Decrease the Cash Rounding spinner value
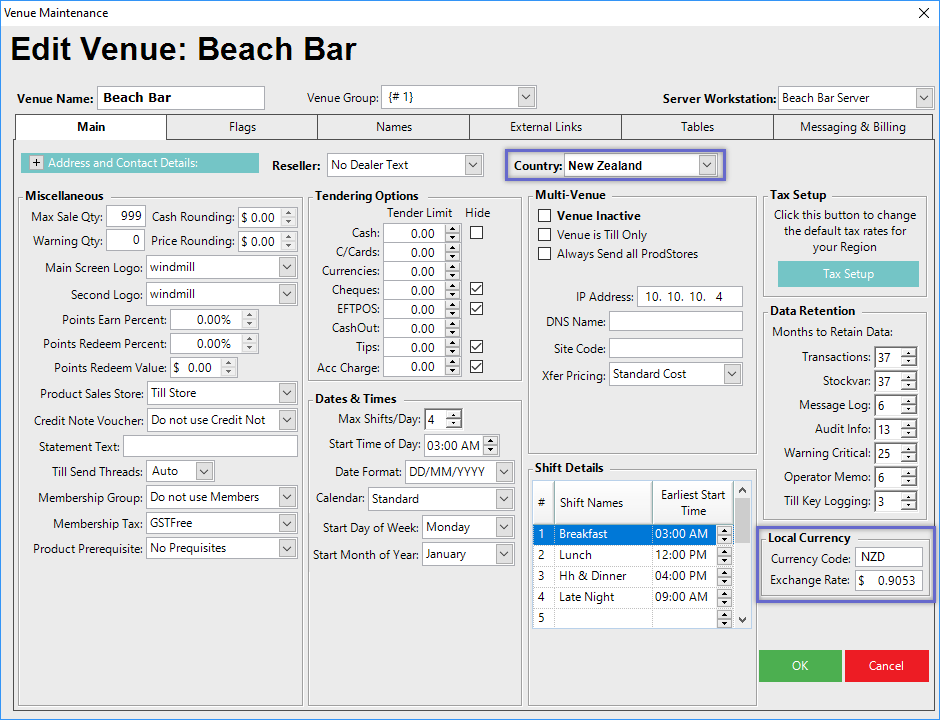This screenshot has height=720, width=940. [x=289, y=222]
